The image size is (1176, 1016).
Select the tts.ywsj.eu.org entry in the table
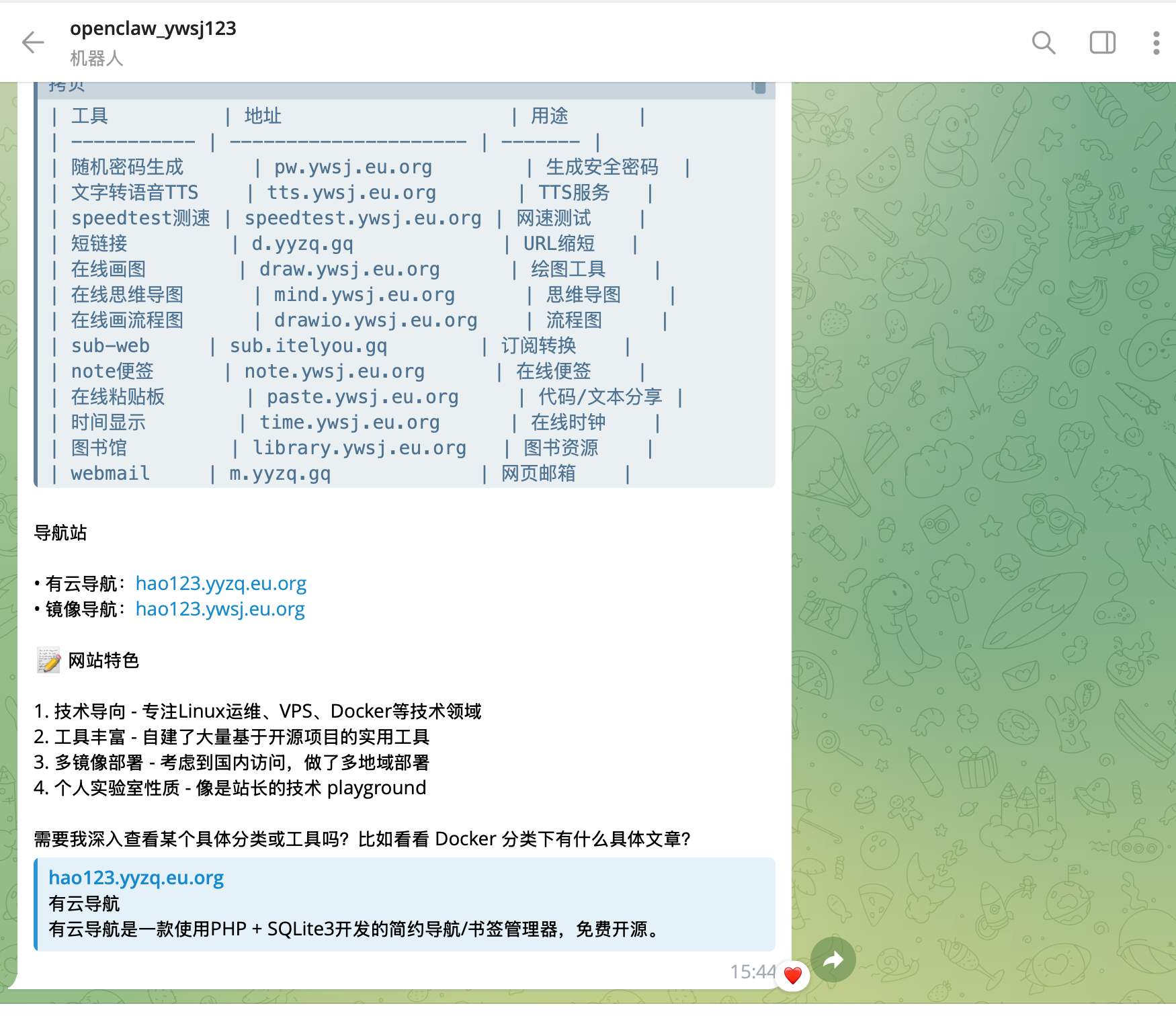coord(351,192)
